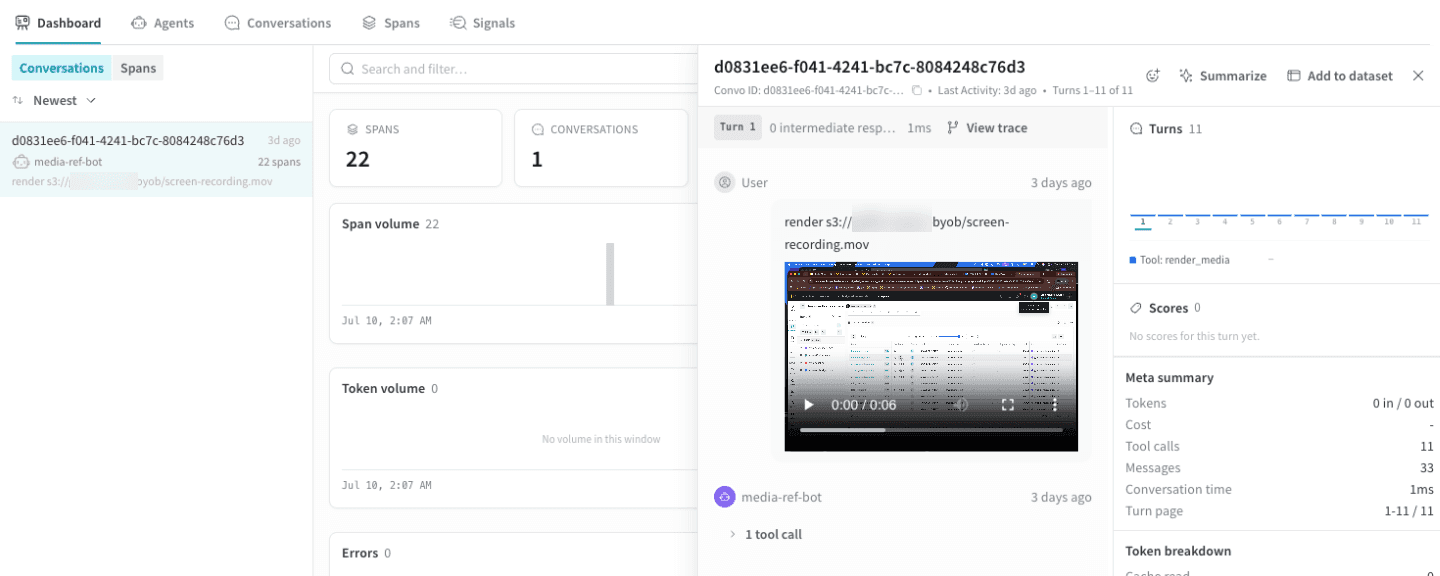Click the Span volume chart bar
The width and height of the screenshot is (1440, 576).
pos(610,274)
